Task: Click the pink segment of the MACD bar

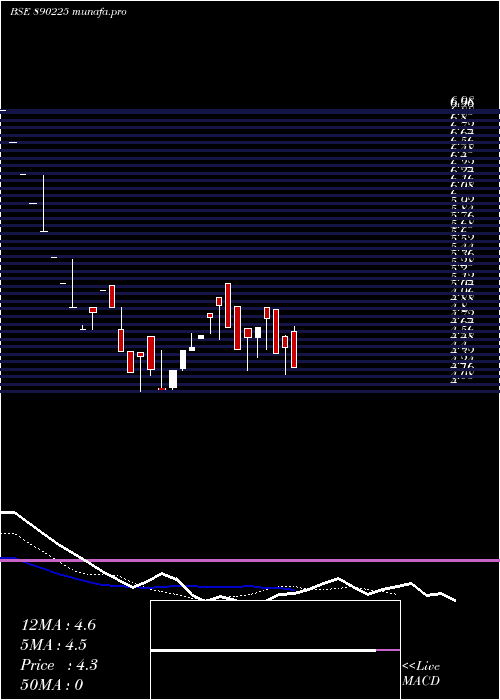Action: [x=388, y=650]
